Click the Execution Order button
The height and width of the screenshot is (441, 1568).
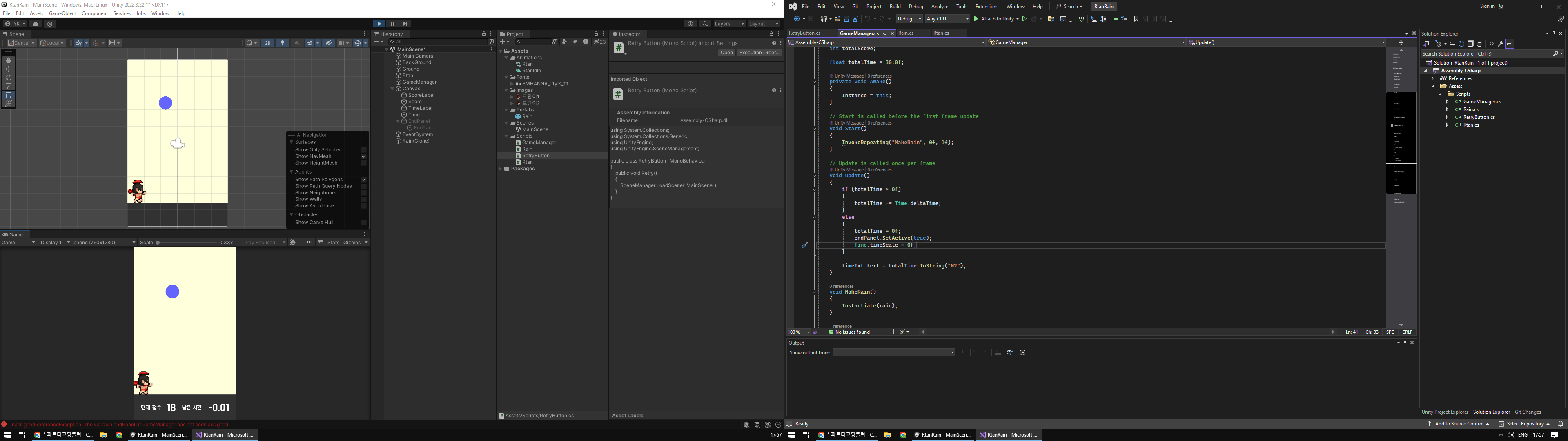click(759, 53)
